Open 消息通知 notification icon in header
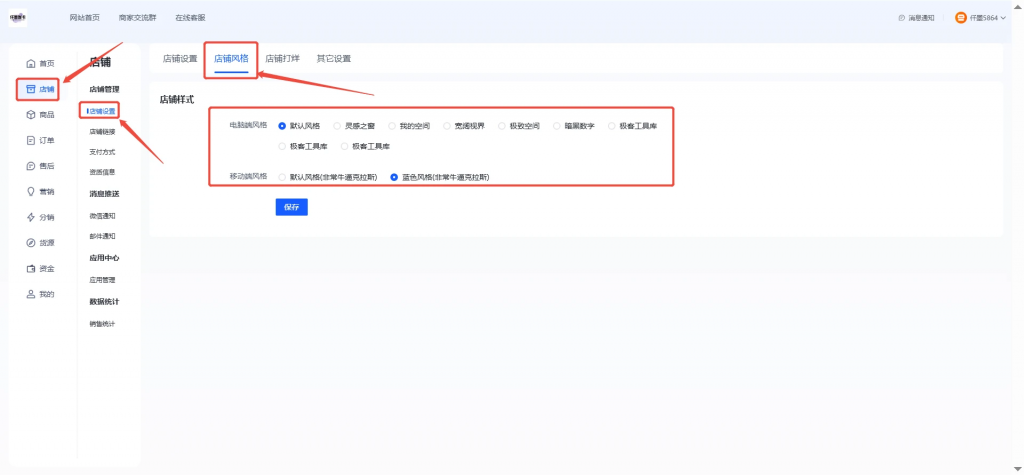Screen dimensions: 1024x475 pyautogui.click(x=902, y=18)
